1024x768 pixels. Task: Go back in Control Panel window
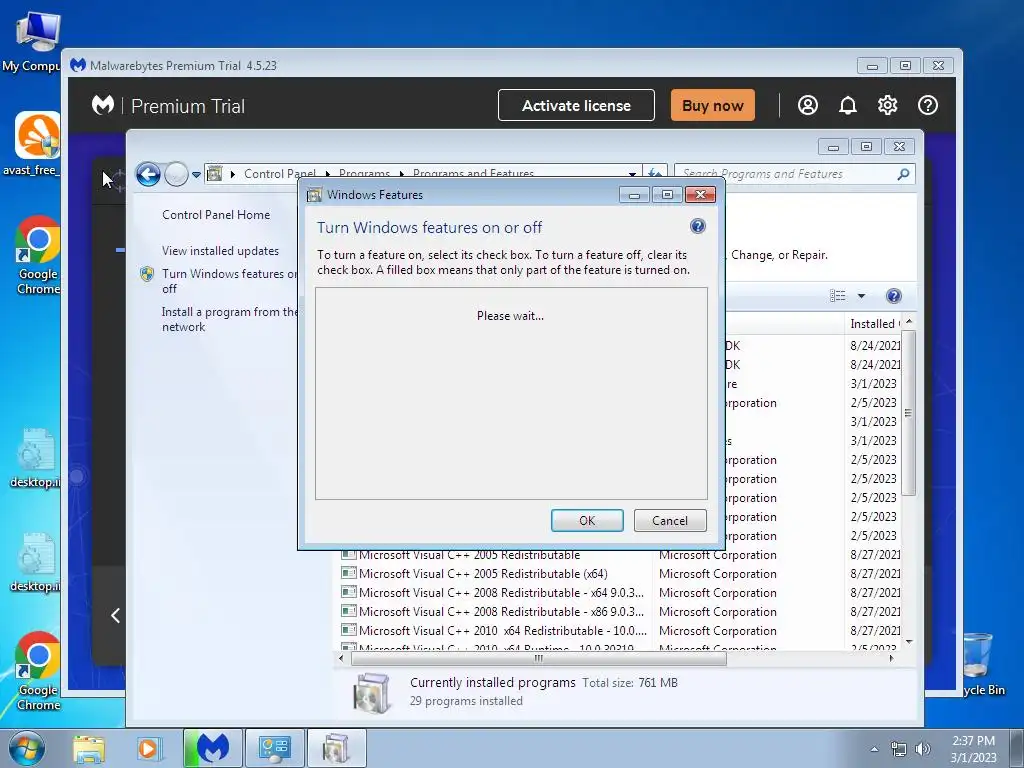148,174
